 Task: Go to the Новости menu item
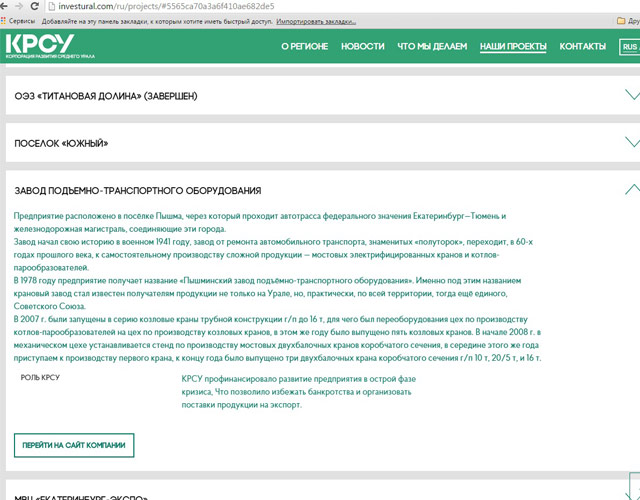tap(362, 47)
